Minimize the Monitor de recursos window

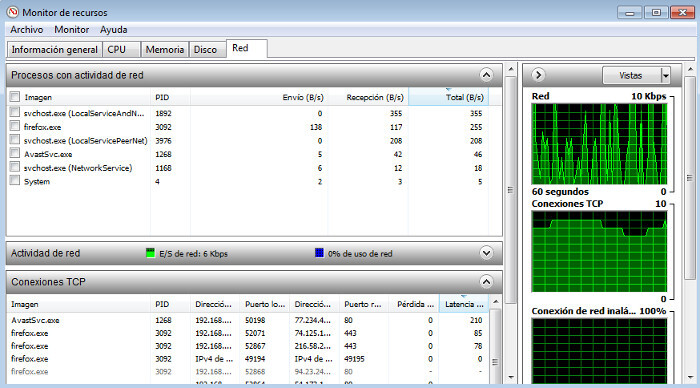click(629, 13)
